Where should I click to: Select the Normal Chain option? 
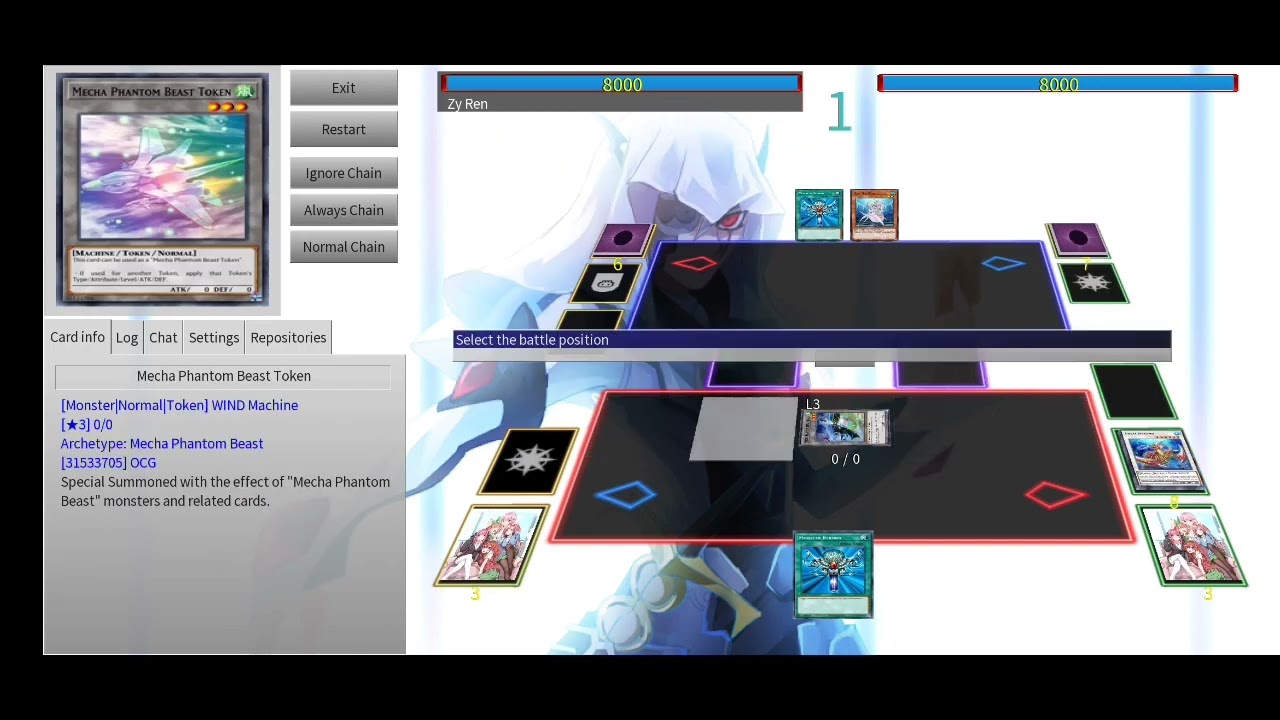pyautogui.click(x=344, y=247)
